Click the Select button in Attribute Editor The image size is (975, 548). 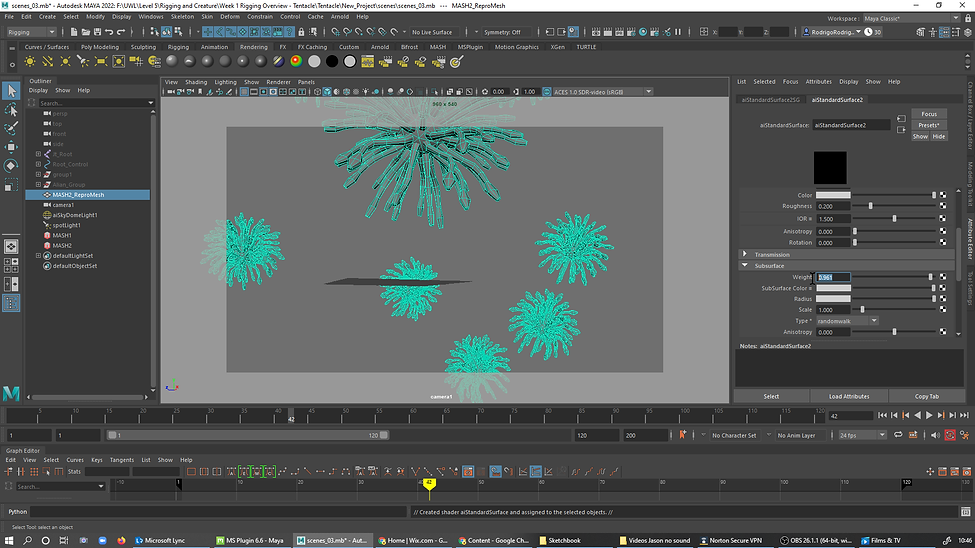pos(771,396)
